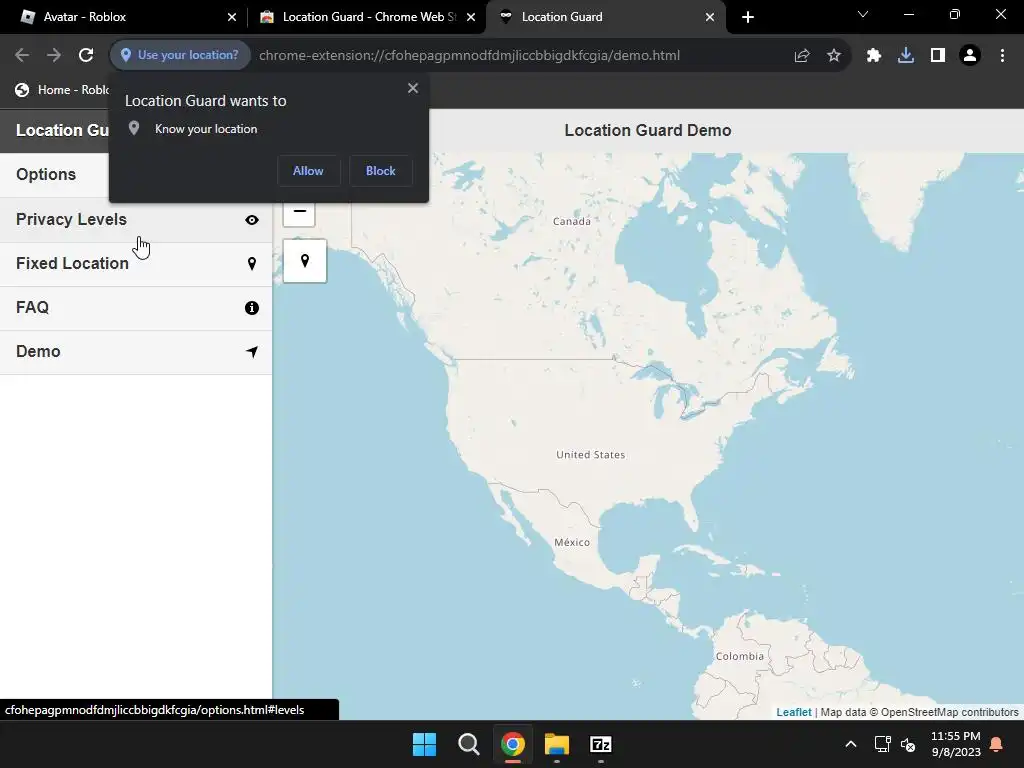Screen dimensions: 1024x768
Task: Block location access in permission popup
Action: point(381,170)
